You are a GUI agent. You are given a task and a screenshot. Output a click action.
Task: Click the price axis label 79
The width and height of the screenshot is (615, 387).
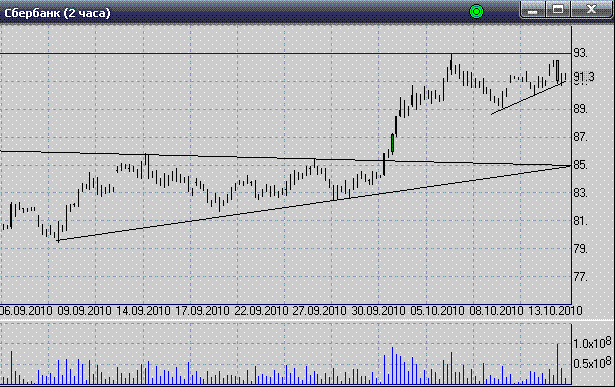(580, 249)
